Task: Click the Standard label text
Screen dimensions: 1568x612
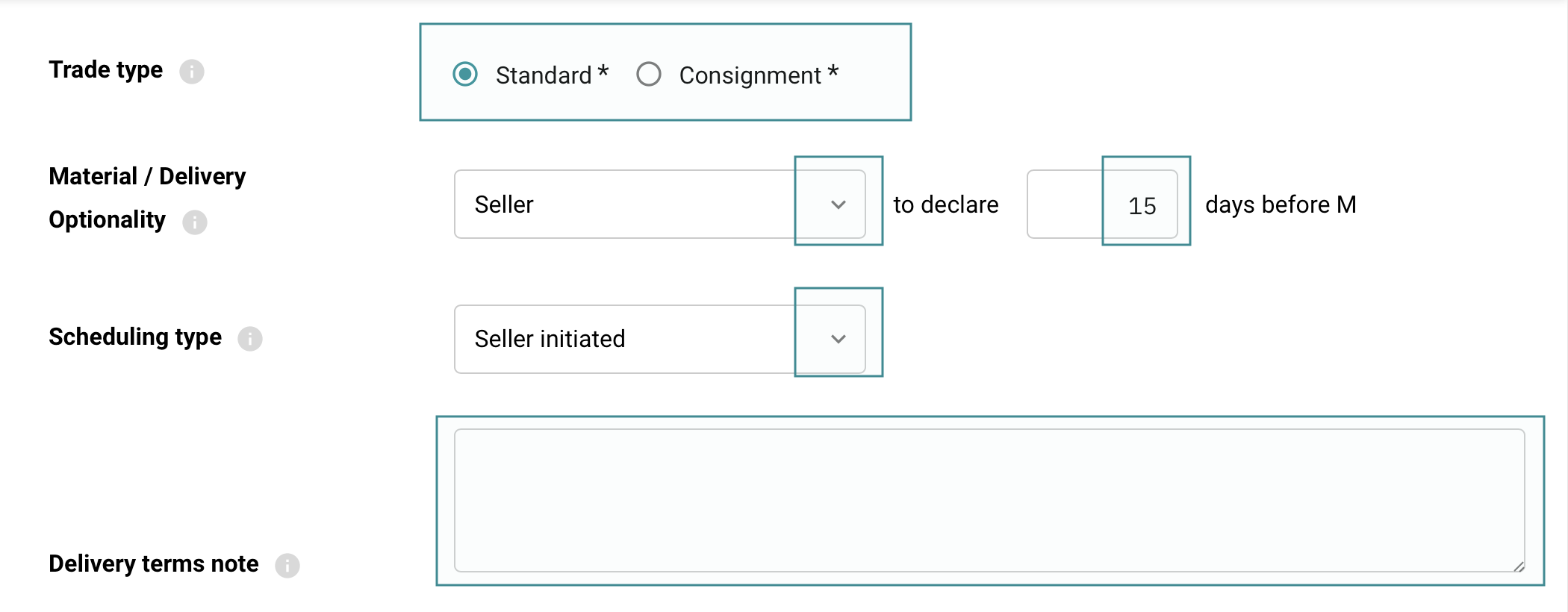Action: click(x=544, y=75)
